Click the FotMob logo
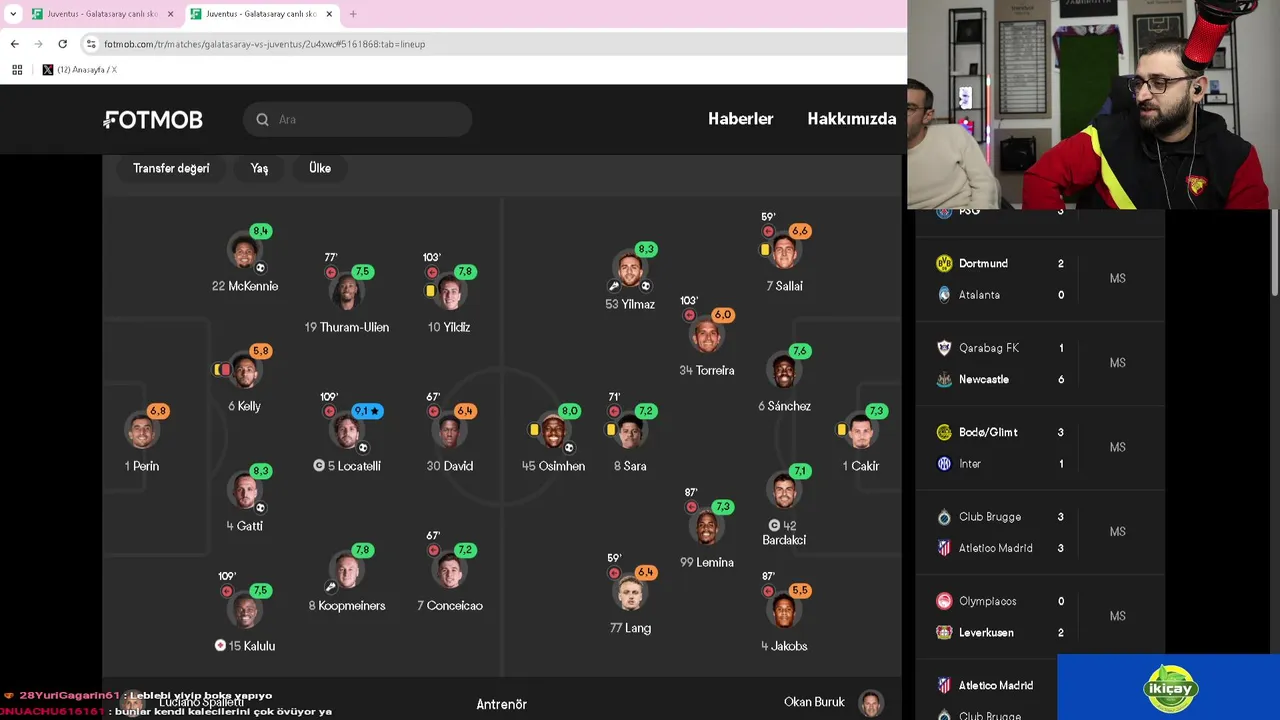The height and width of the screenshot is (720, 1280). coord(153,120)
